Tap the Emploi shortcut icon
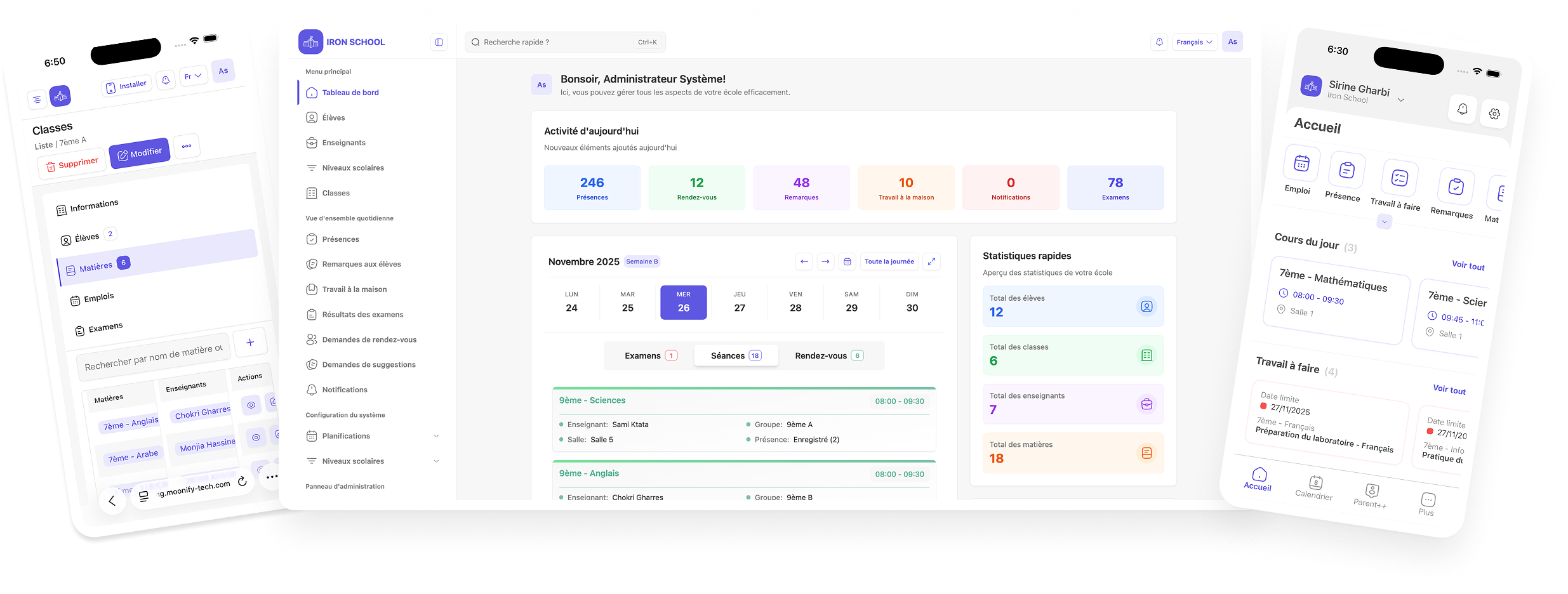The height and width of the screenshot is (594, 1568). pos(1301,164)
